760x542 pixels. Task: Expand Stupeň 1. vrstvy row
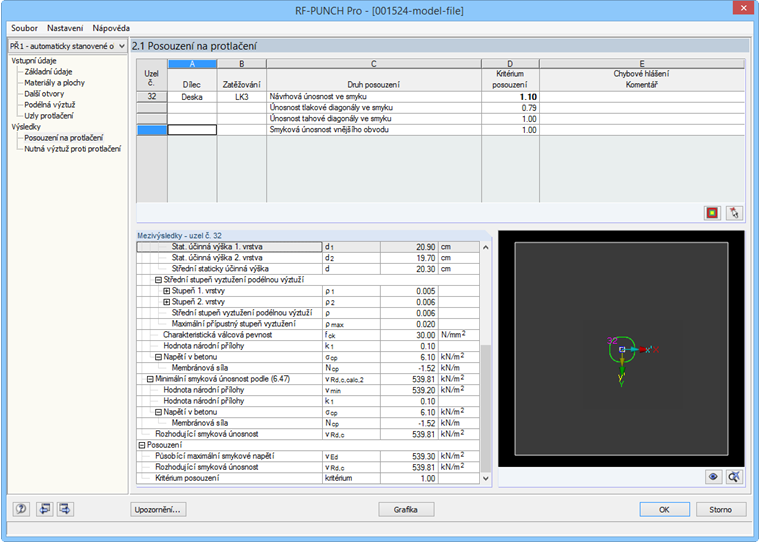(167, 291)
